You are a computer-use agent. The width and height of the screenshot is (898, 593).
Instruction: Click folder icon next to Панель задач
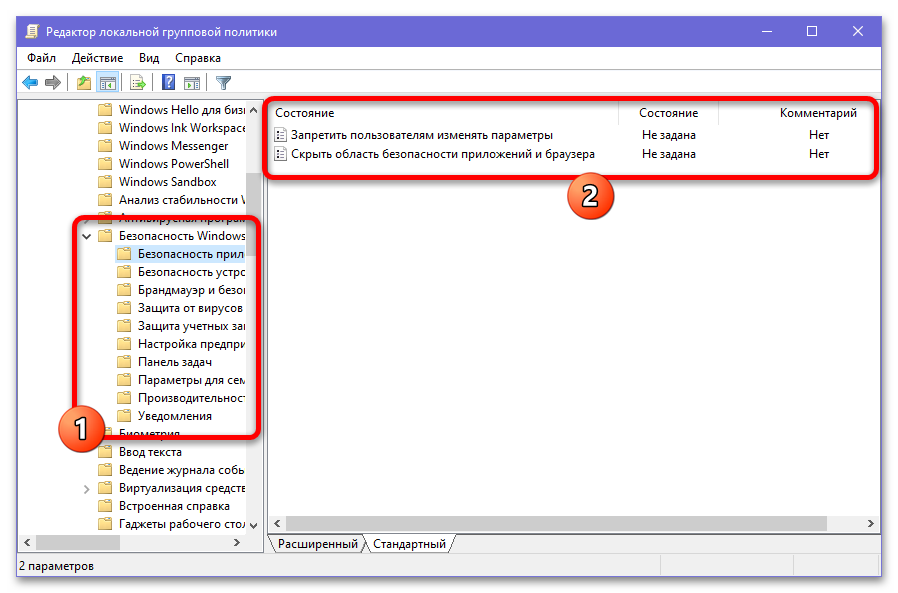click(124, 362)
